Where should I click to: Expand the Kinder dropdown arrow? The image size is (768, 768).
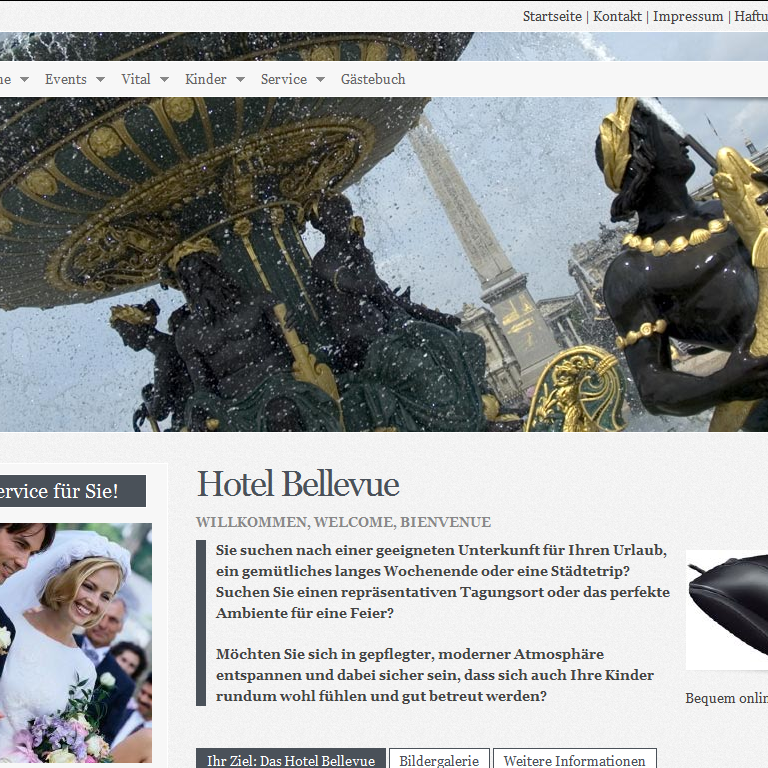[x=240, y=79]
